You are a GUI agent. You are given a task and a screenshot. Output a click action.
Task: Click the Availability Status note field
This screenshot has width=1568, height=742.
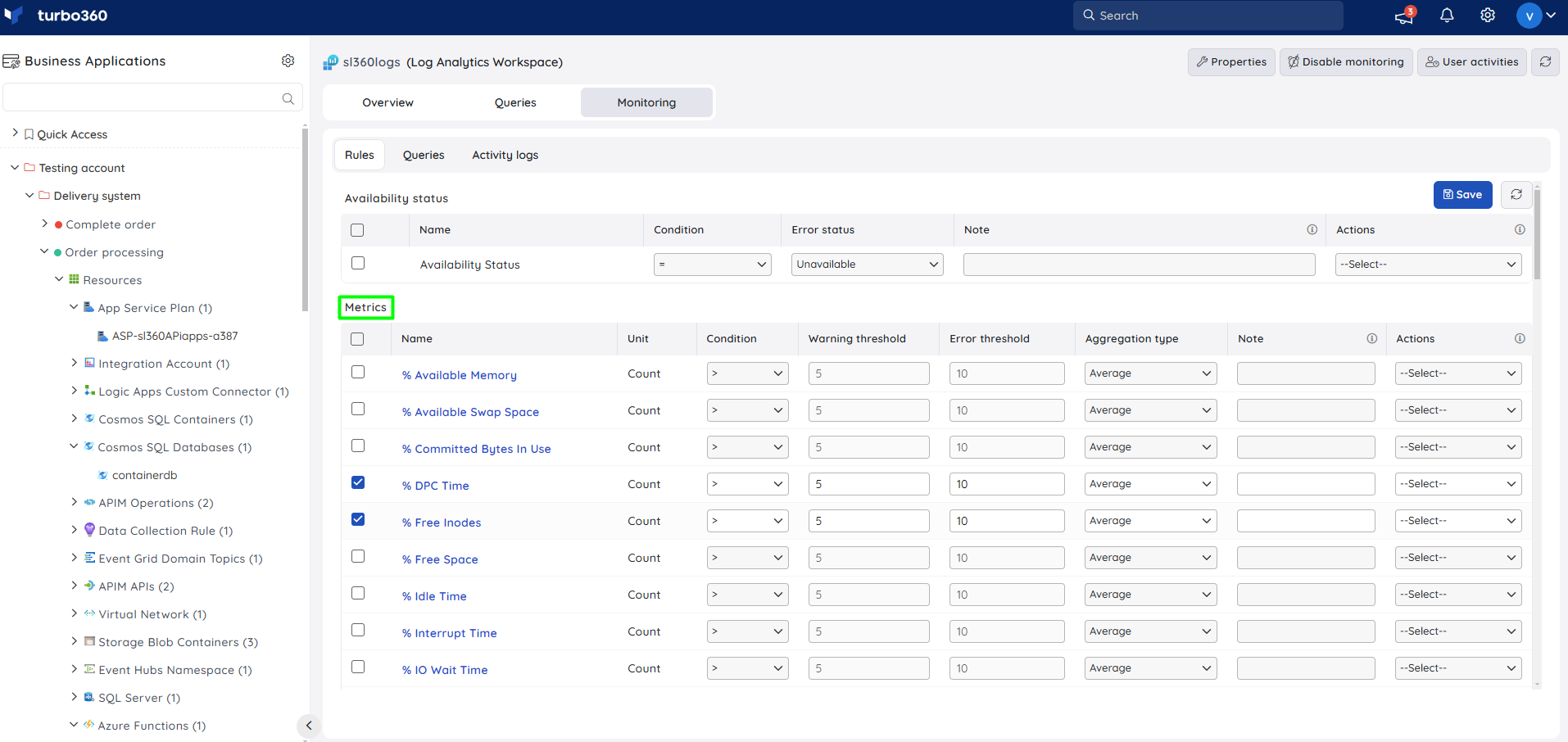pyautogui.click(x=1140, y=265)
